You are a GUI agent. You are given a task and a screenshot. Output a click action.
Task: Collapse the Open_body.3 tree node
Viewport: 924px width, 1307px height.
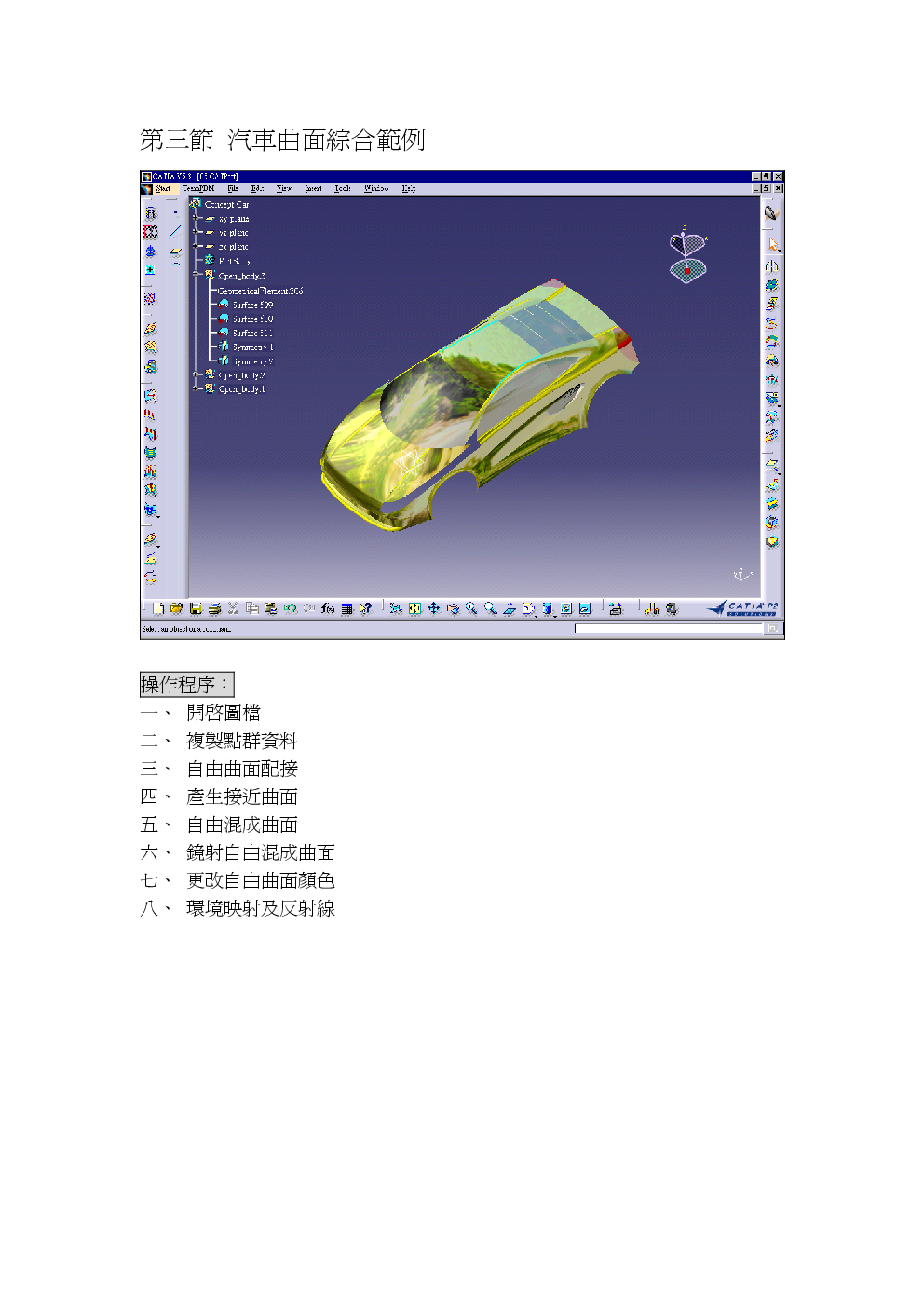pos(197,276)
